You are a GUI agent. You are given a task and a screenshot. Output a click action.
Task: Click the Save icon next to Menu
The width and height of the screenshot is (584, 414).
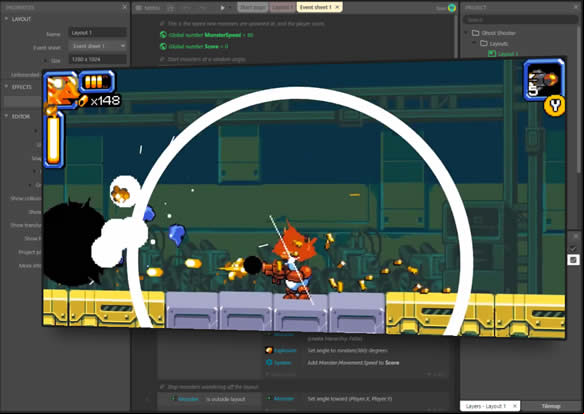[171, 7]
